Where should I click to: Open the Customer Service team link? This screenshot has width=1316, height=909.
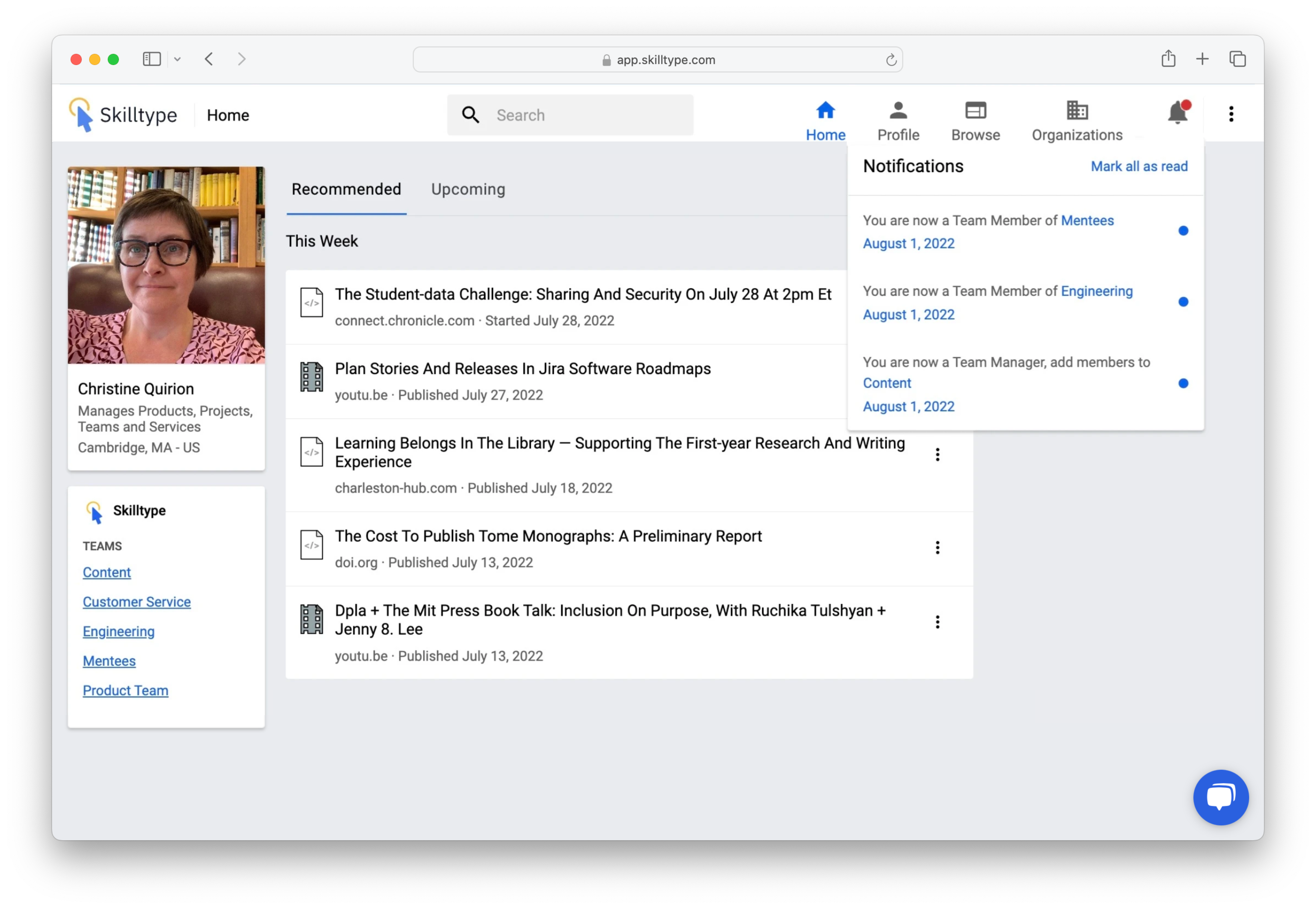[x=137, y=602]
